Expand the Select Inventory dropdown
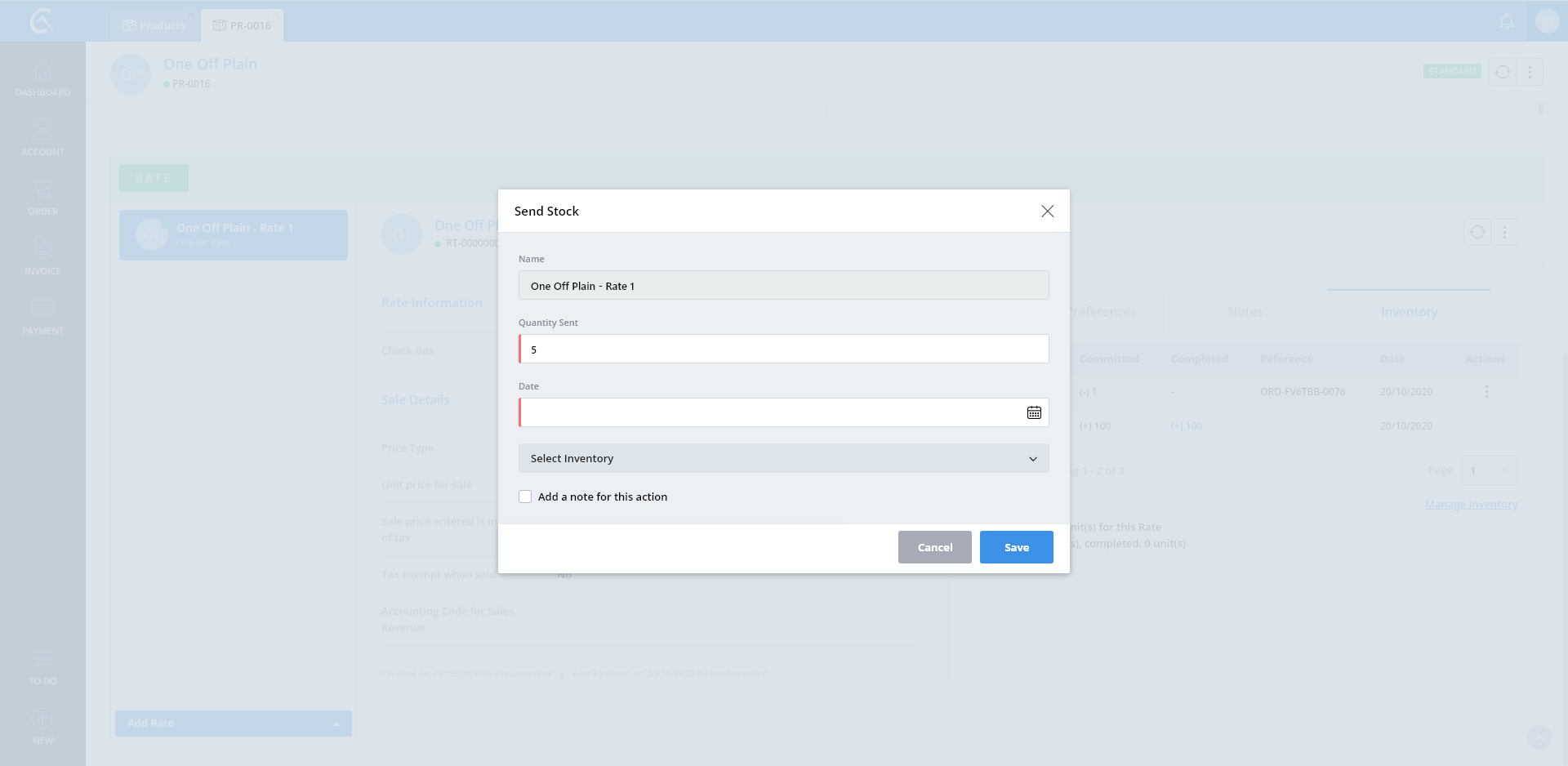1568x766 pixels. 783,458
